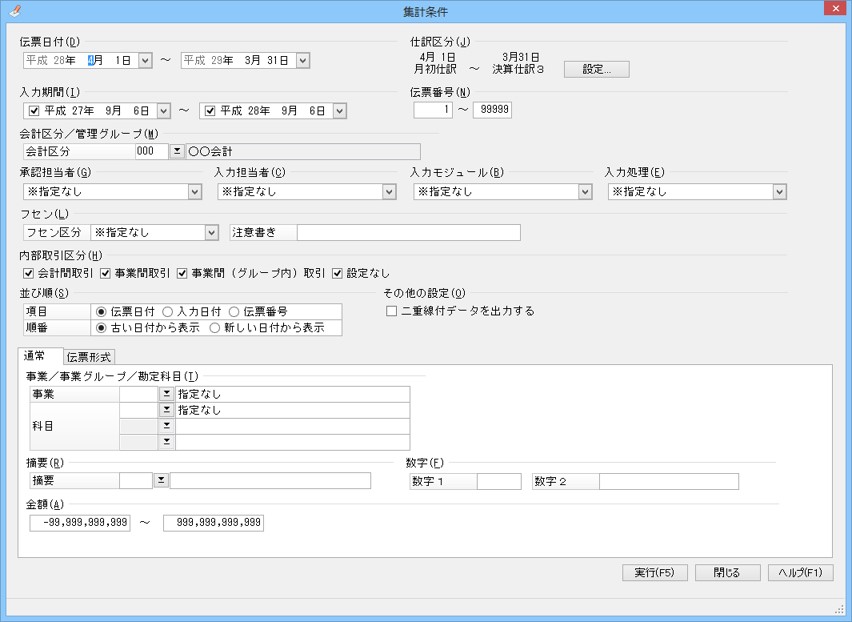Uncheck the 会計間取引 checkbox

point(28,273)
